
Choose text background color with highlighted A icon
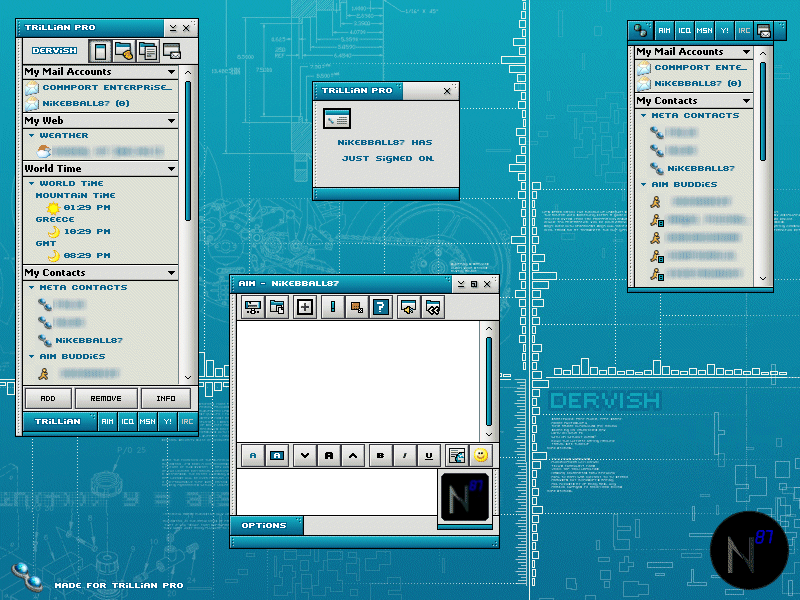point(277,456)
